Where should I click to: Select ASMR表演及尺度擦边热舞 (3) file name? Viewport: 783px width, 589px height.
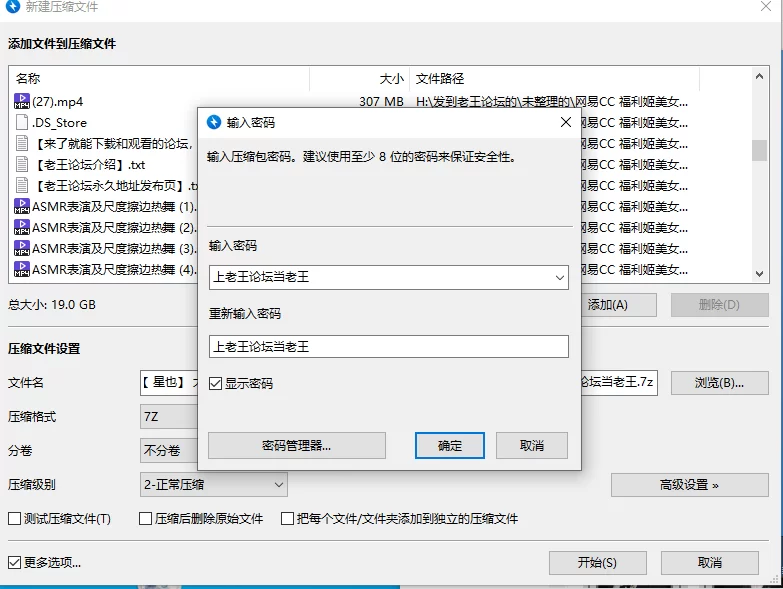[x=114, y=249]
